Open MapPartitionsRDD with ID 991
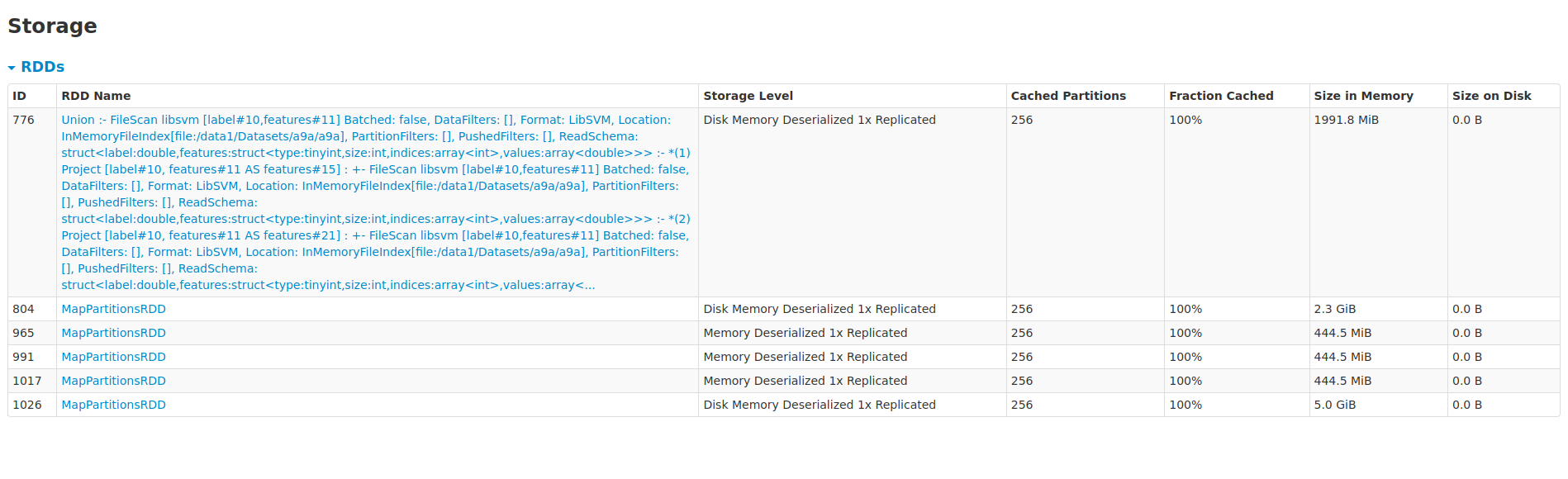Viewport: 1568px width, 479px height. [113, 357]
